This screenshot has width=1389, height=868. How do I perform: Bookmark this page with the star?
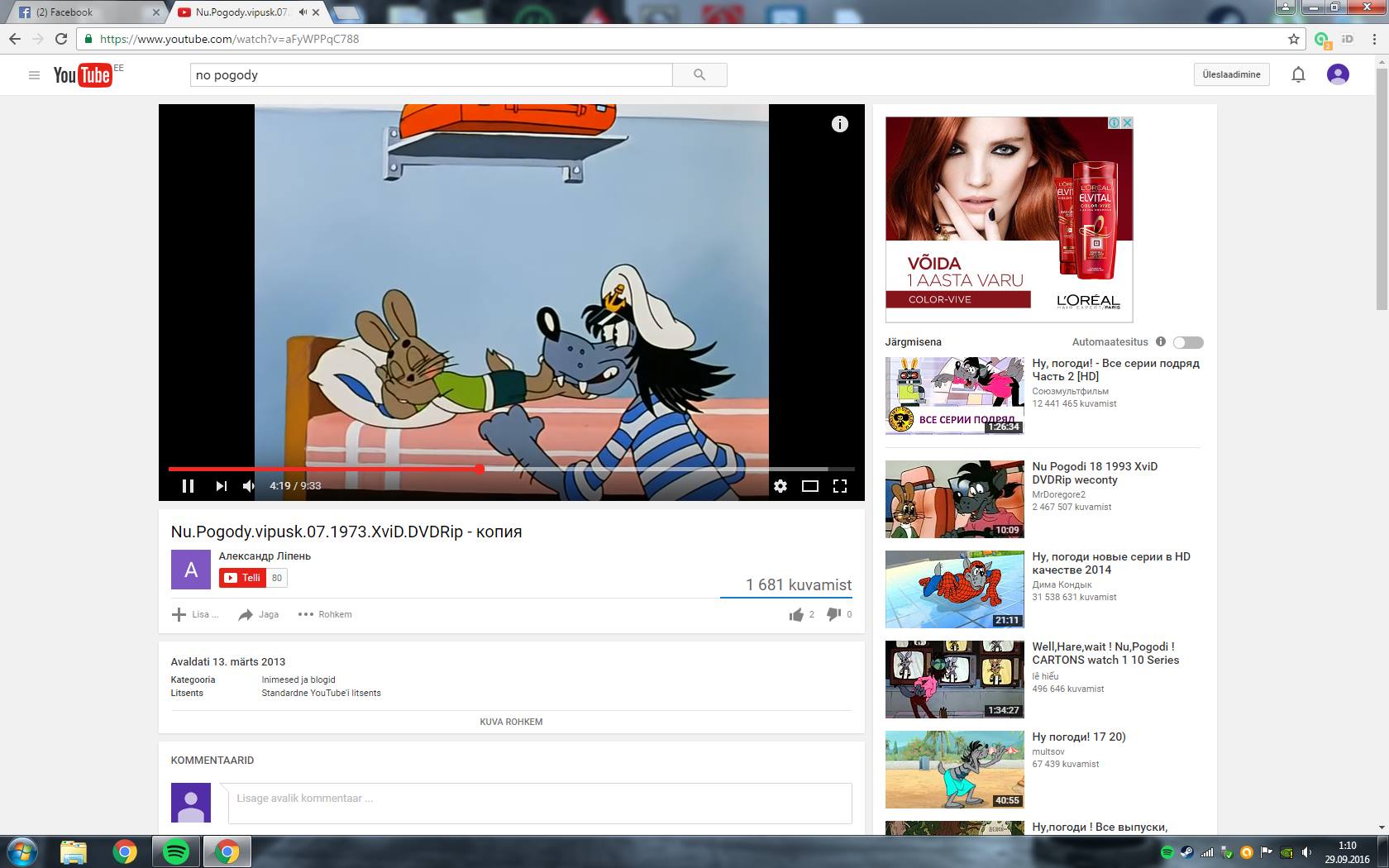[1294, 39]
